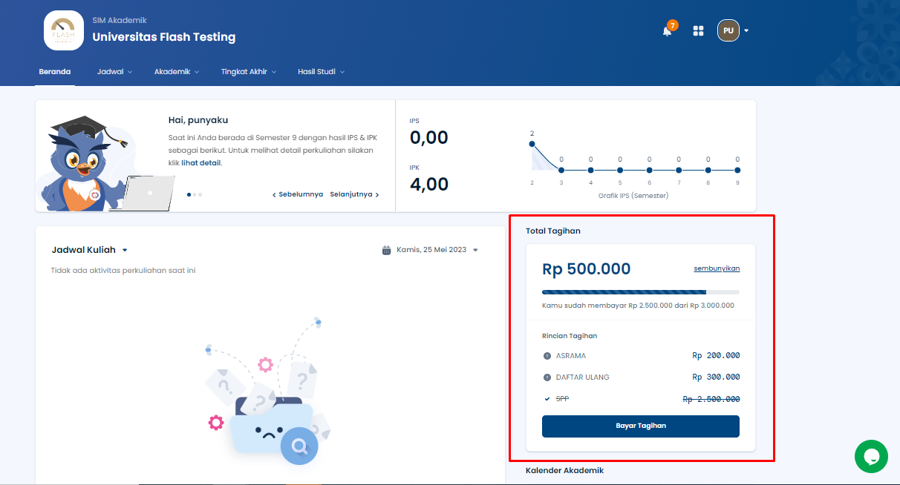
Task: Open the notification bell icon
Action: [x=667, y=31]
